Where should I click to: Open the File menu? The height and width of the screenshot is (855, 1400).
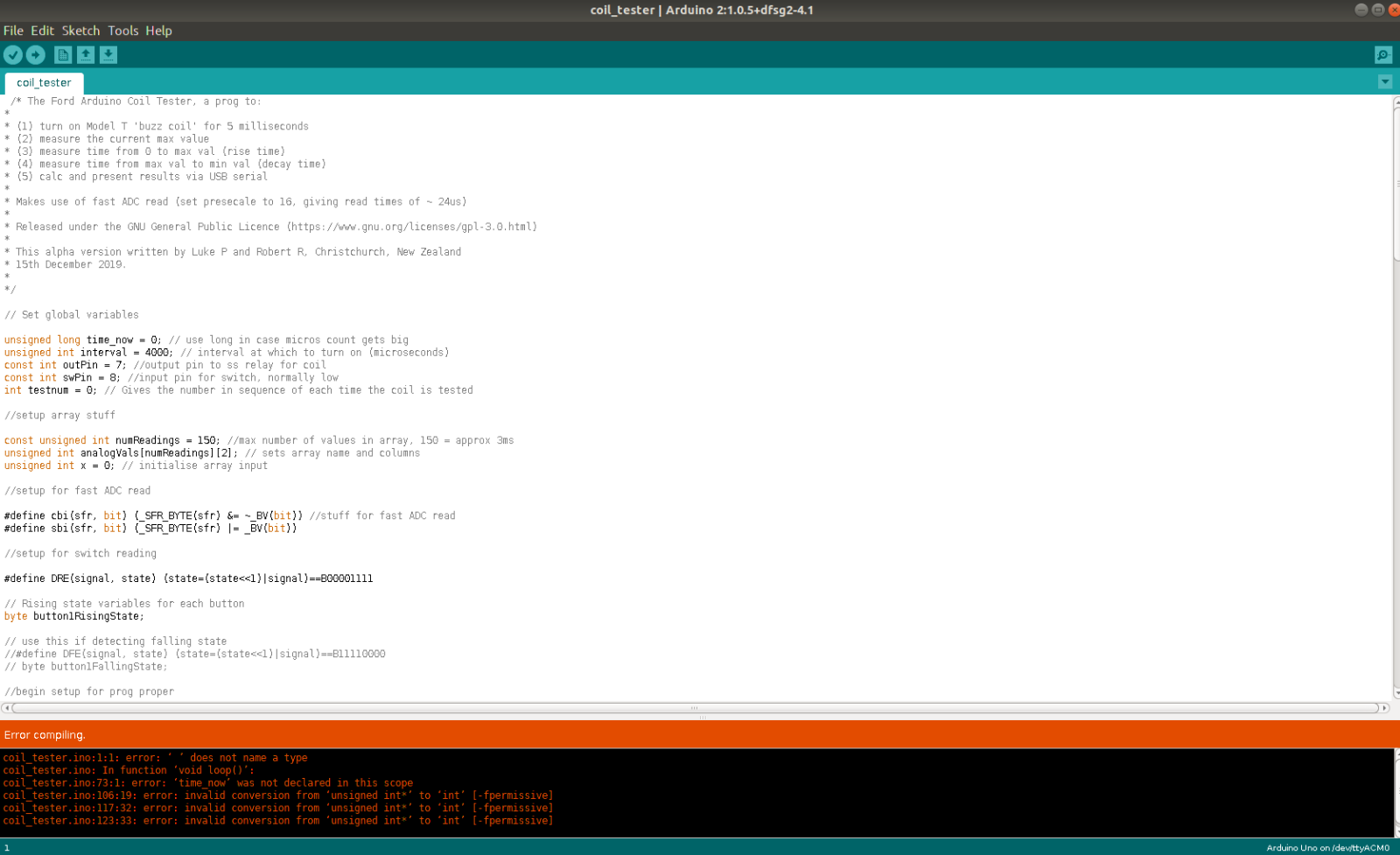click(x=13, y=31)
